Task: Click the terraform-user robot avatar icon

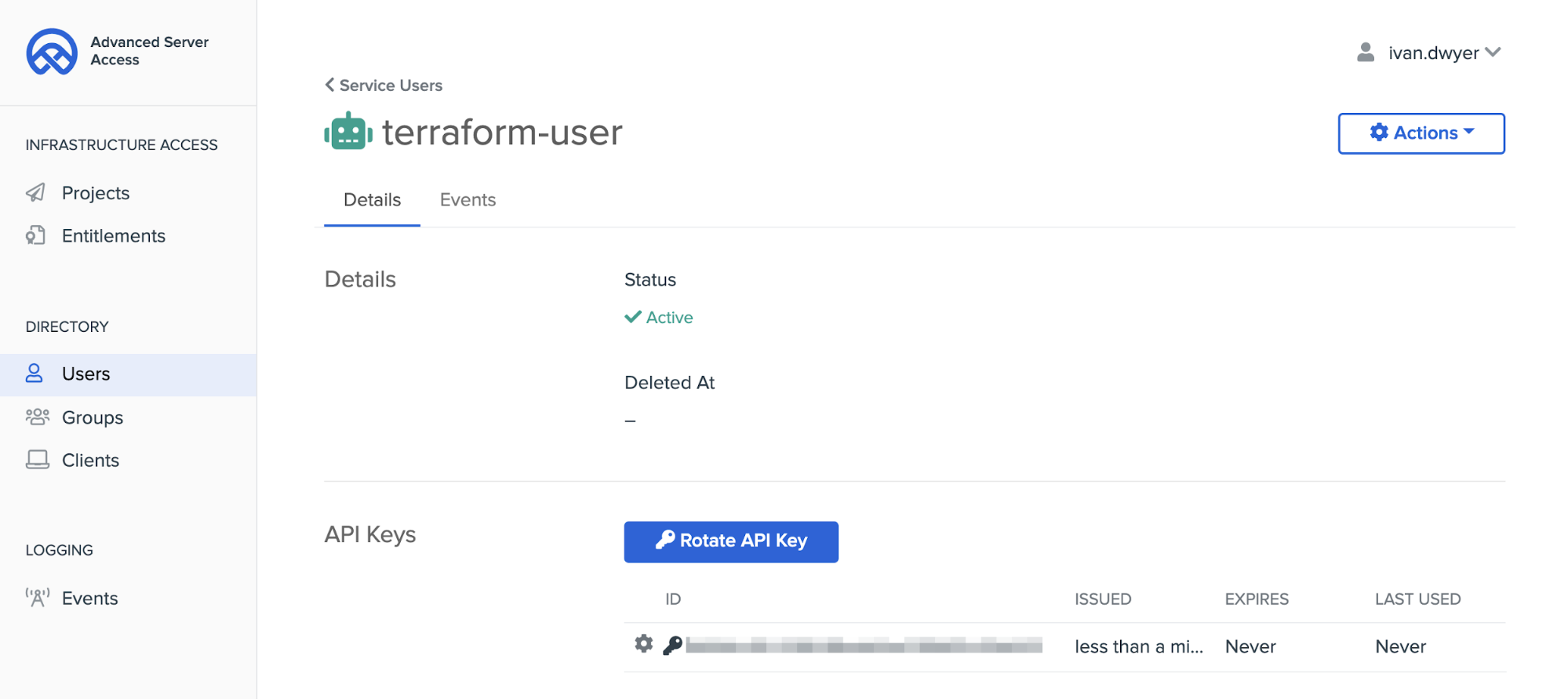Action: (x=348, y=132)
